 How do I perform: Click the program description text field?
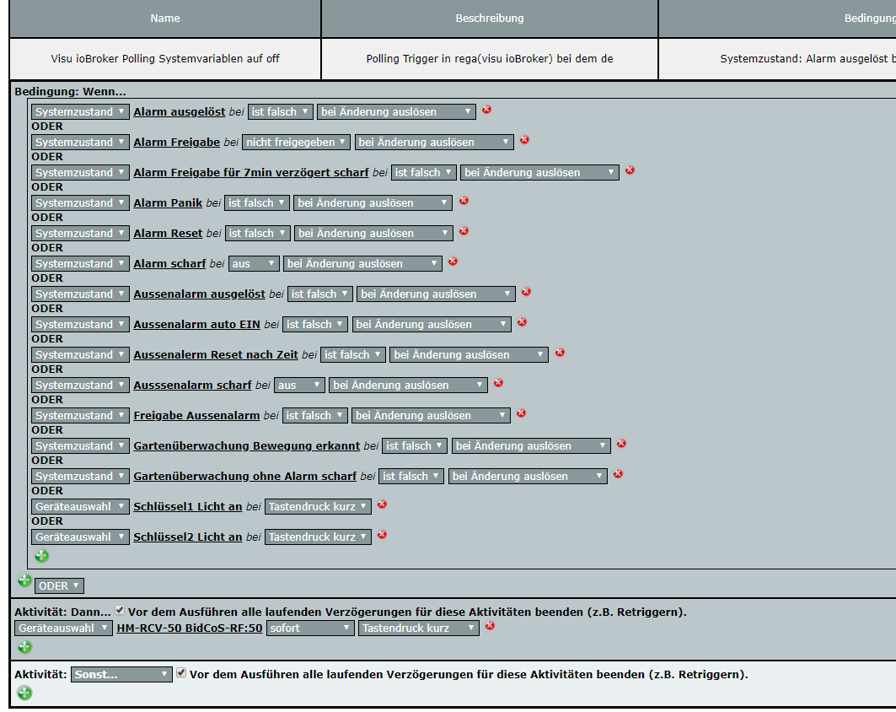(x=489, y=59)
